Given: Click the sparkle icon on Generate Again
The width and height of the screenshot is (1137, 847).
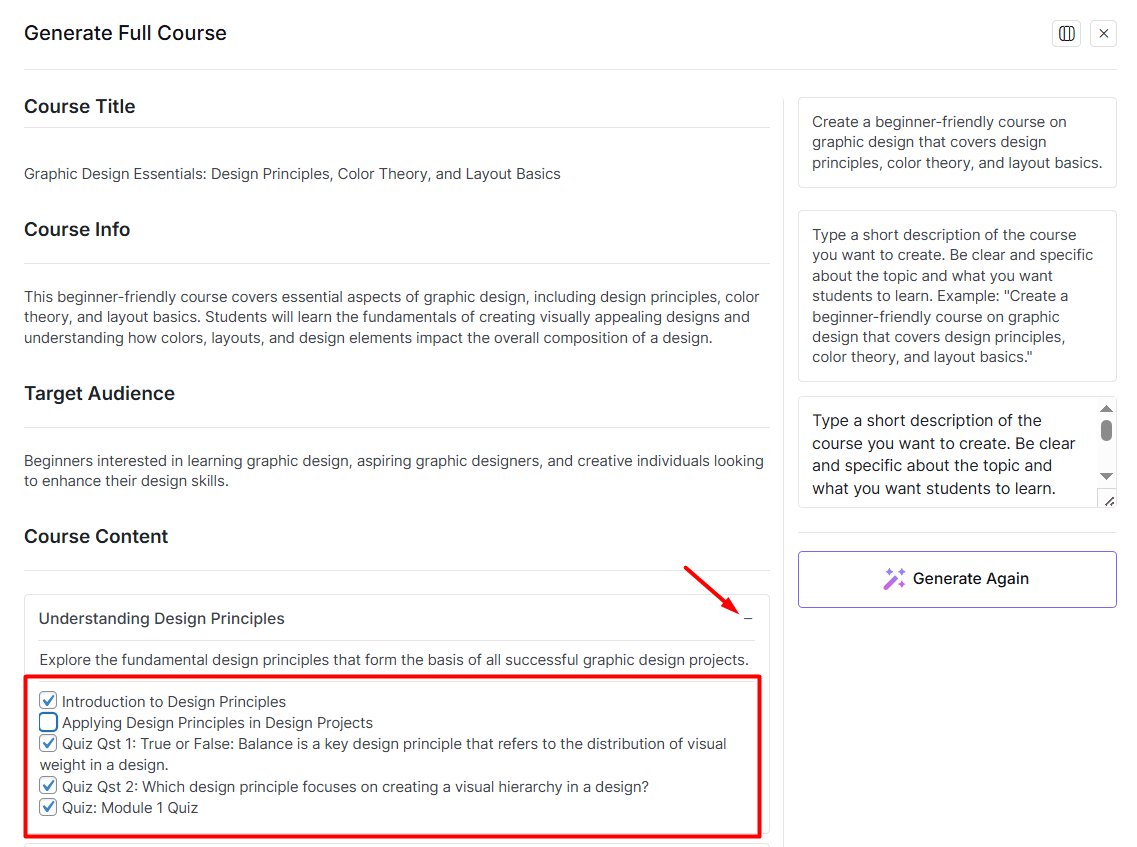Looking at the screenshot, I should [893, 578].
